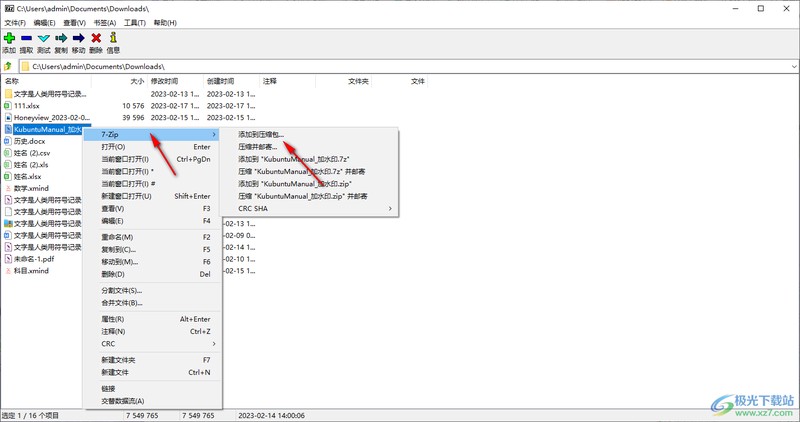Expand the CRC entry in the context menu
The width and height of the screenshot is (800, 422).
[x=153, y=343]
